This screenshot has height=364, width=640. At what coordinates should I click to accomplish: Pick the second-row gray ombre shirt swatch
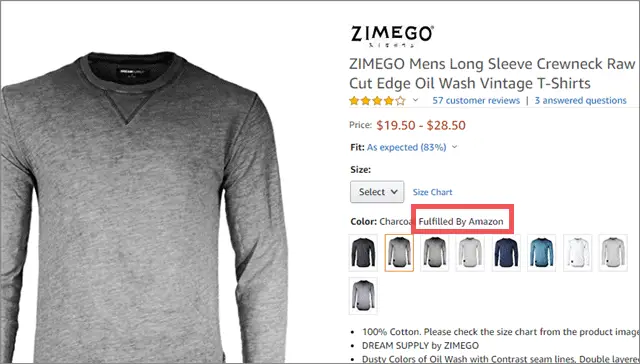363,296
